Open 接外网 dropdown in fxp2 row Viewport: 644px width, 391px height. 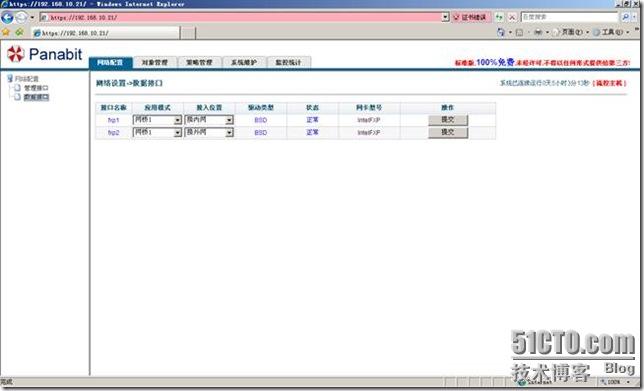pos(209,132)
